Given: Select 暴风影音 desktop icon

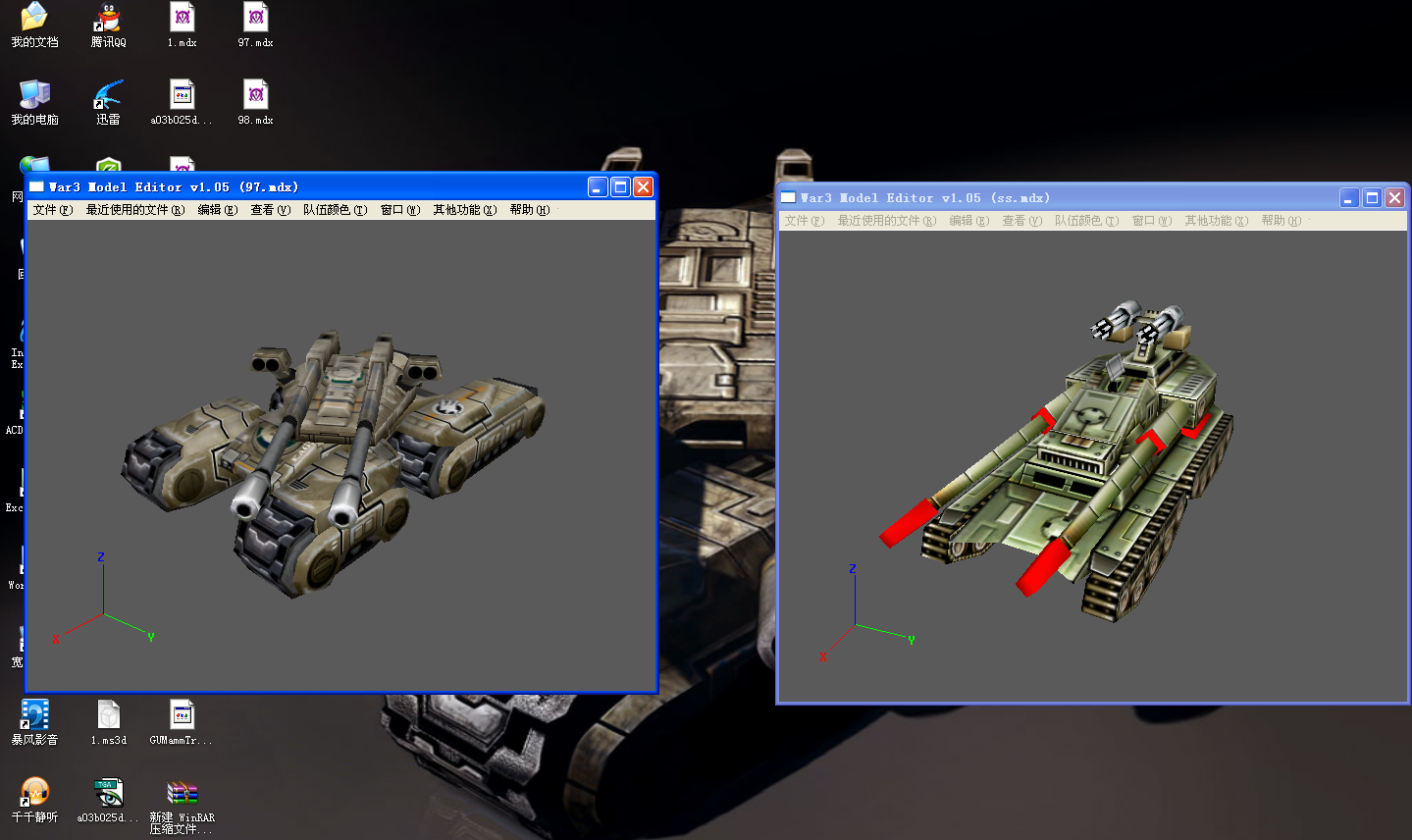Looking at the screenshot, I should click(x=34, y=722).
